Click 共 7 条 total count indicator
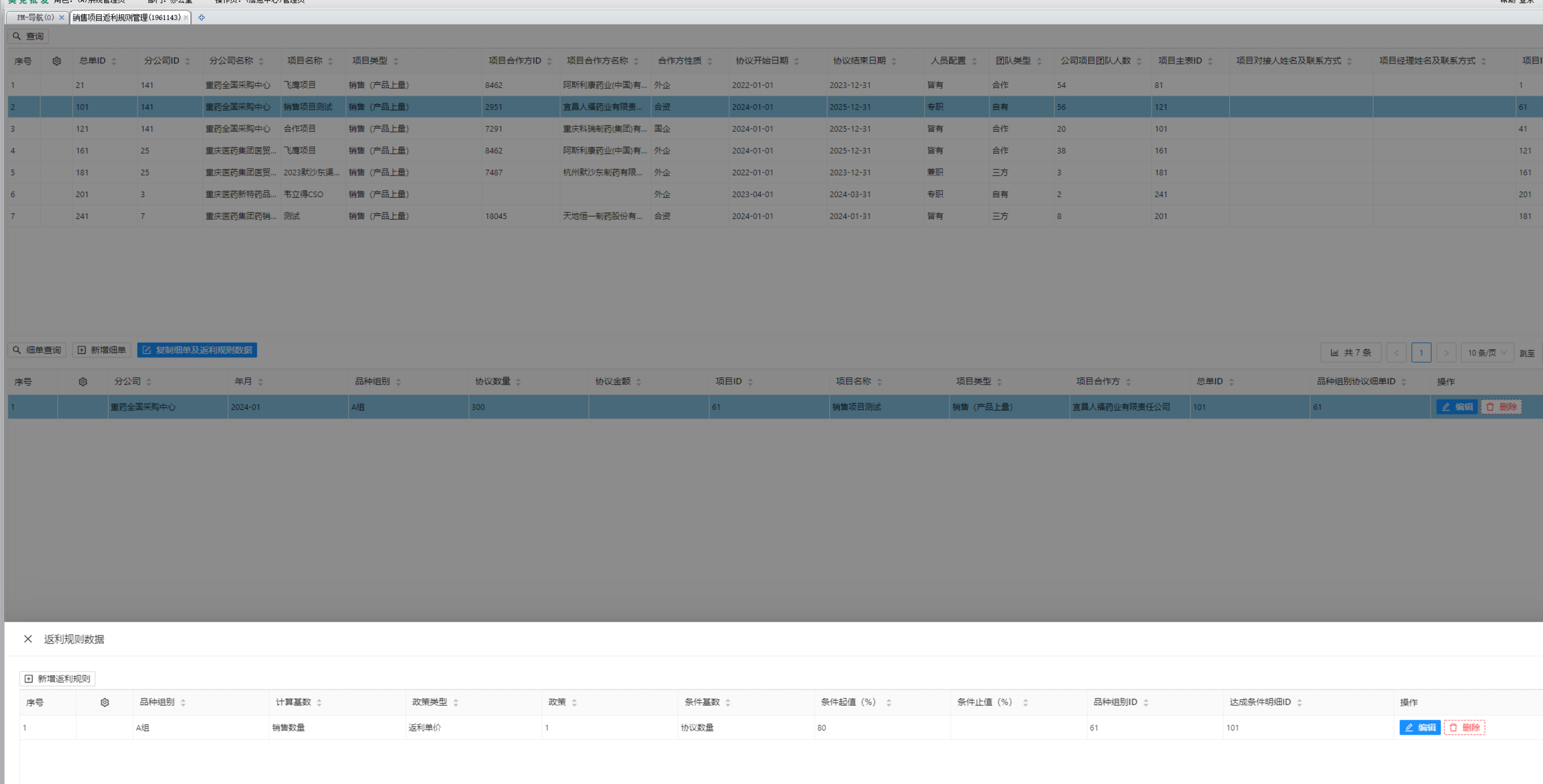 [1351, 353]
